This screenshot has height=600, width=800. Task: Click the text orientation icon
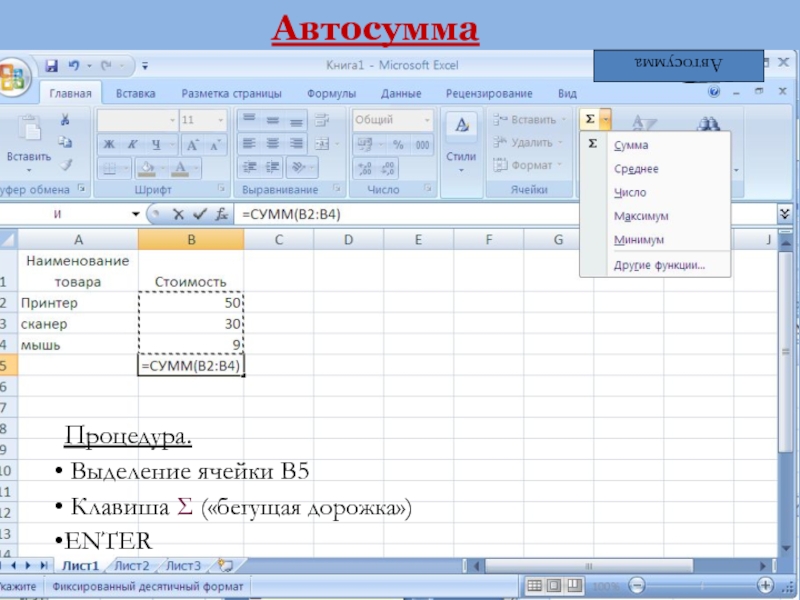tap(299, 167)
